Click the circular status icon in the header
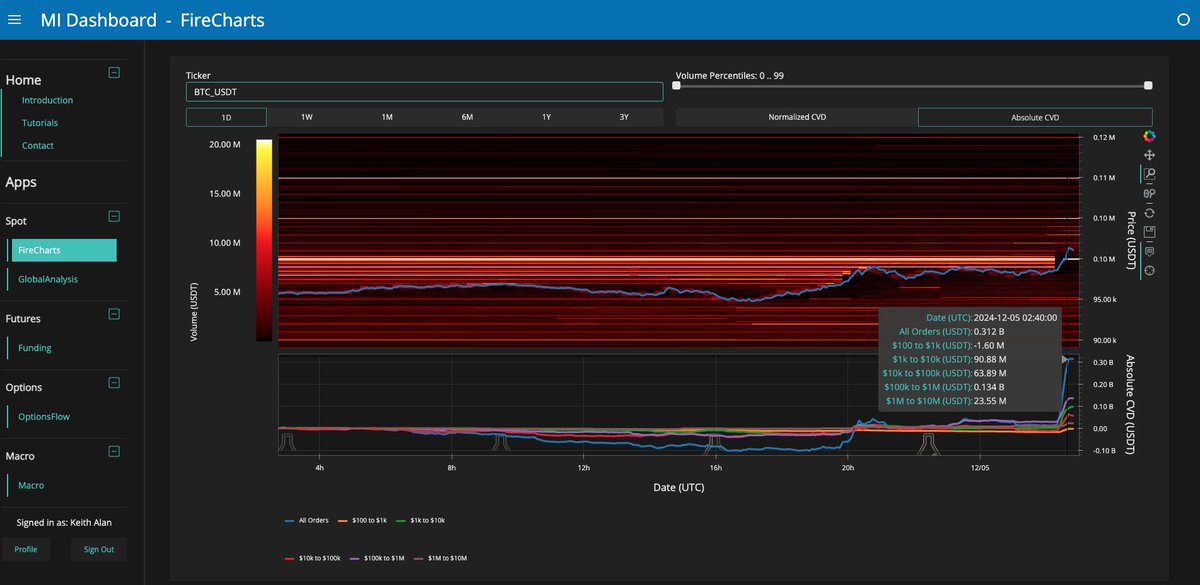 point(1184,19)
